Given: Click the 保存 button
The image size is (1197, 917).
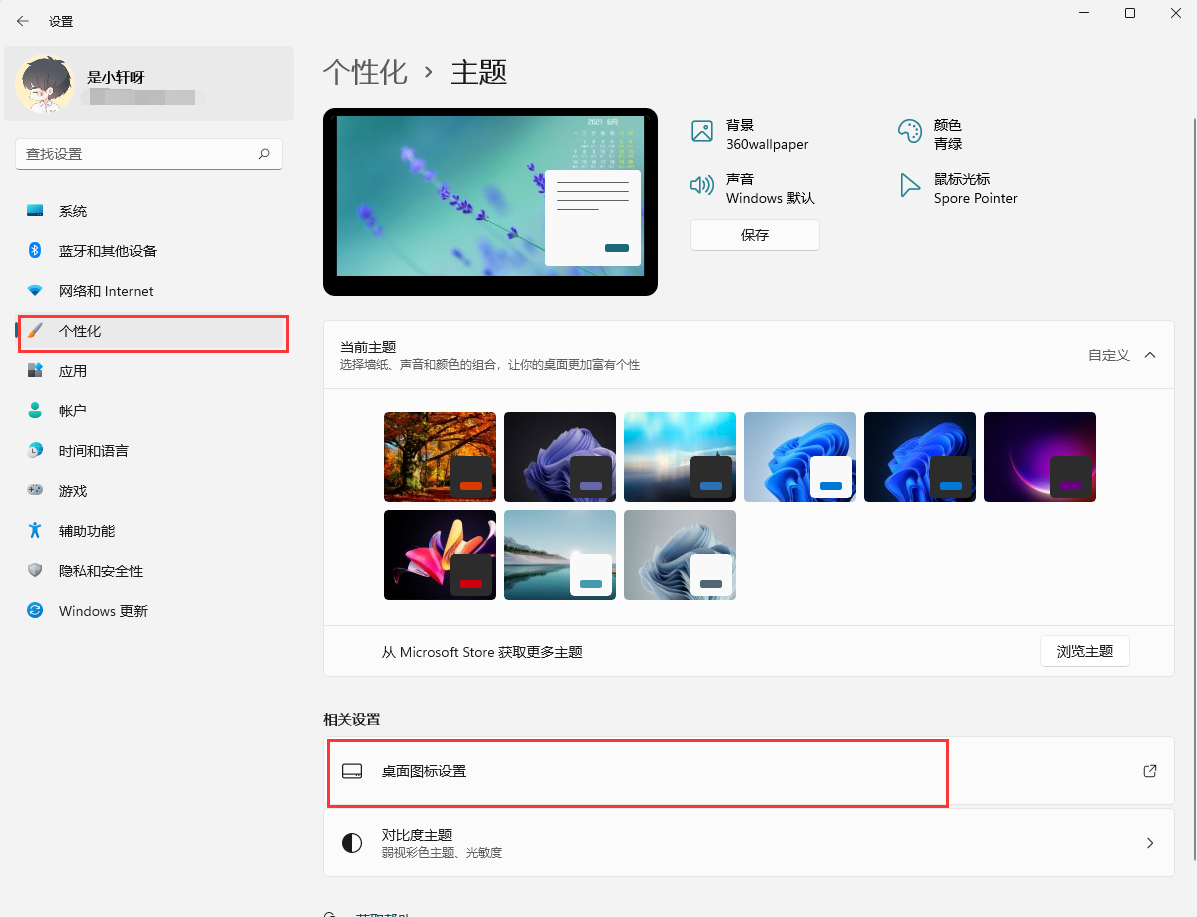Looking at the screenshot, I should click(755, 235).
